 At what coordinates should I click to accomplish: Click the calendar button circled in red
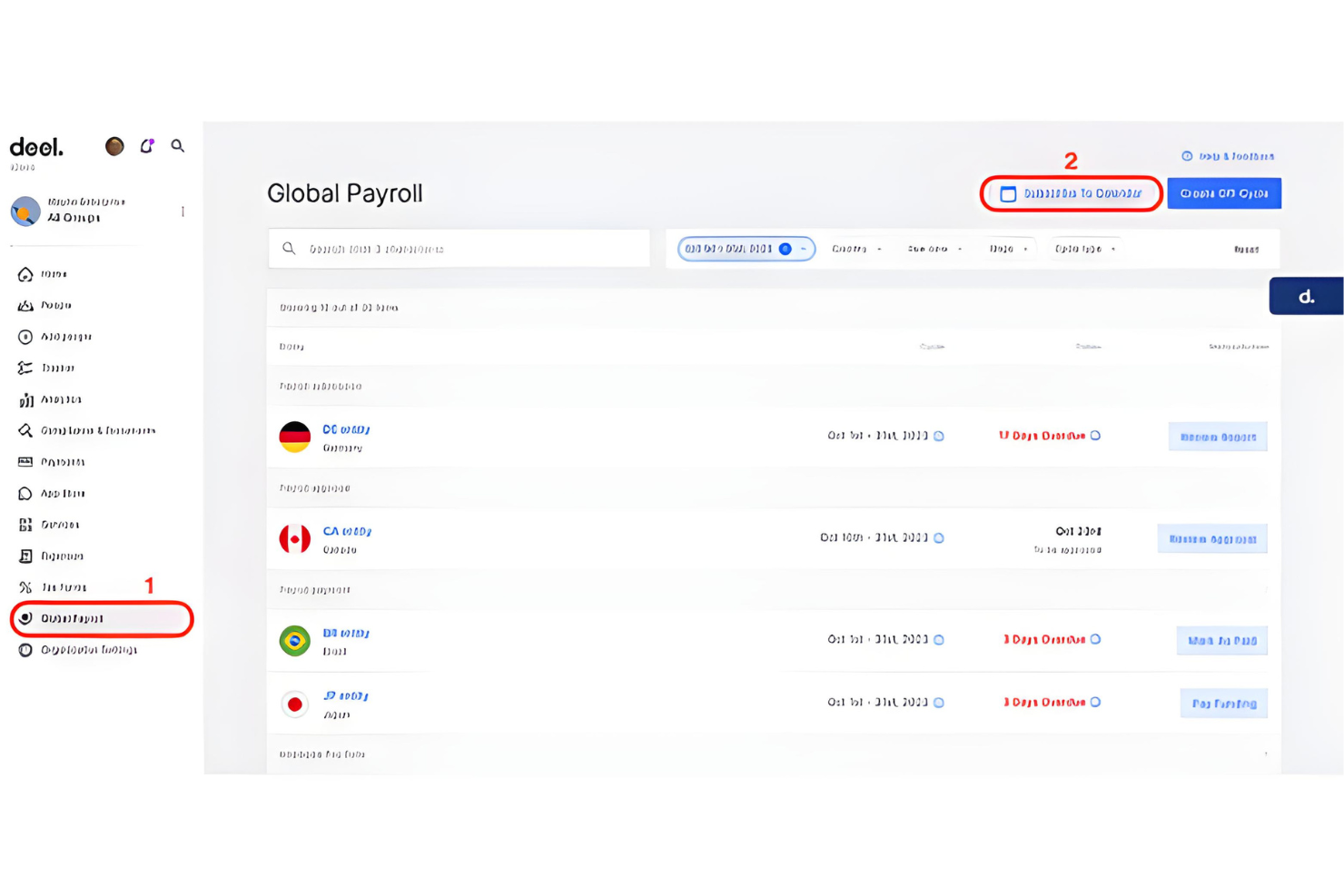point(1071,193)
